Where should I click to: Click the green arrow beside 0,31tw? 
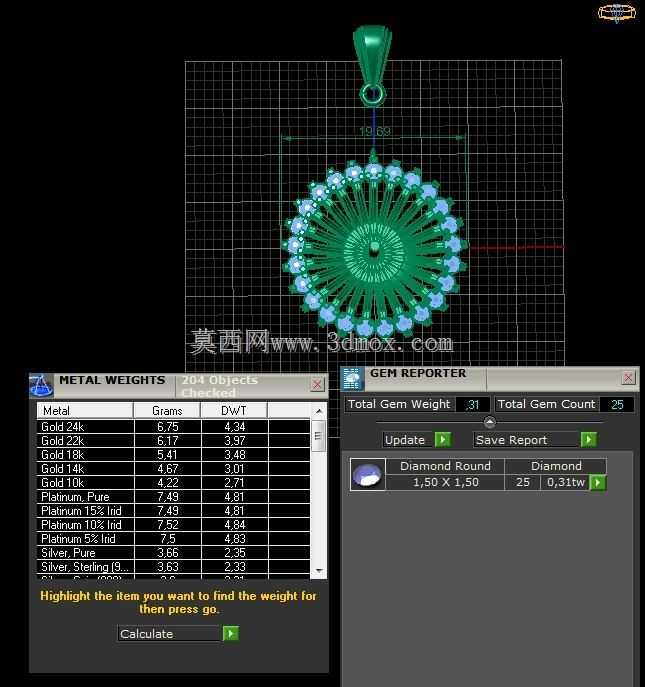[x=598, y=482]
